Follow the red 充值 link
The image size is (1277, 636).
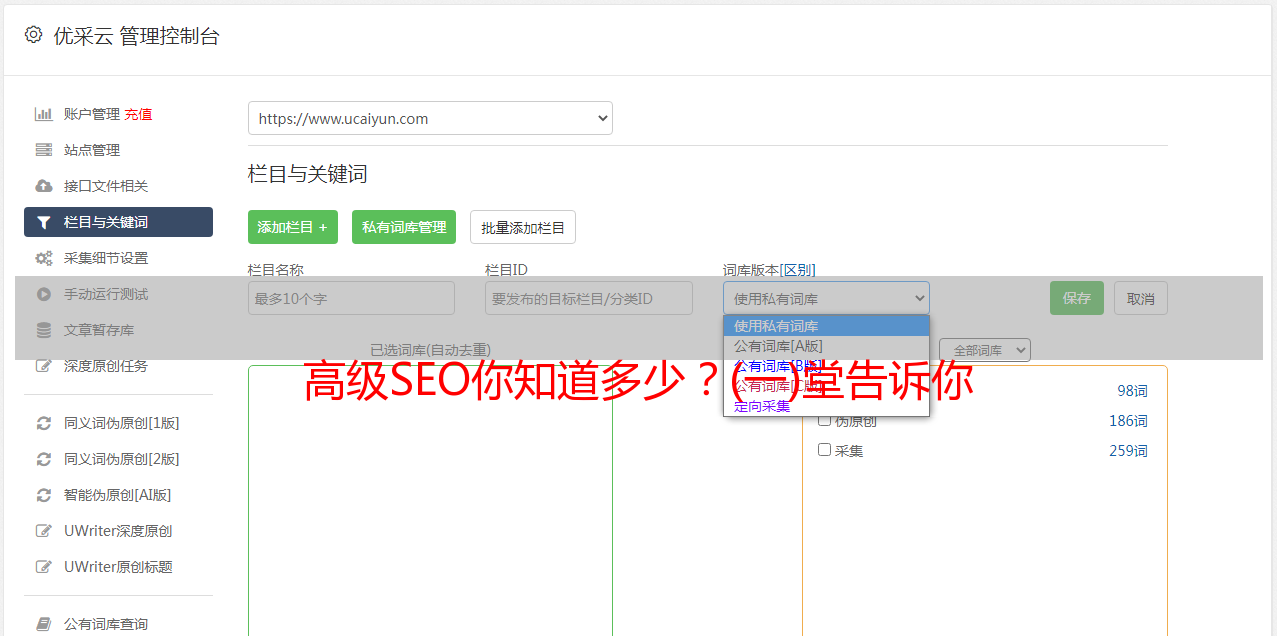138,114
